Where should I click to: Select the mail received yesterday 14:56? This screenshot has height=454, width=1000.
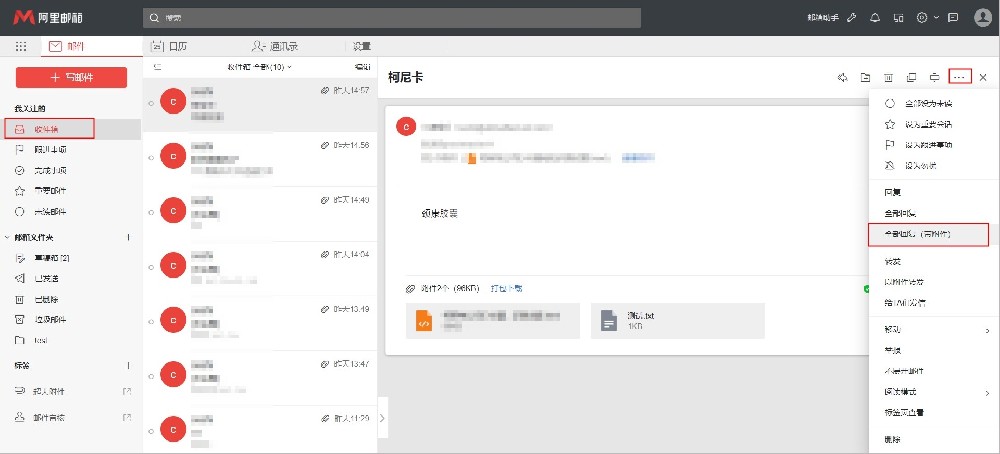pos(260,159)
